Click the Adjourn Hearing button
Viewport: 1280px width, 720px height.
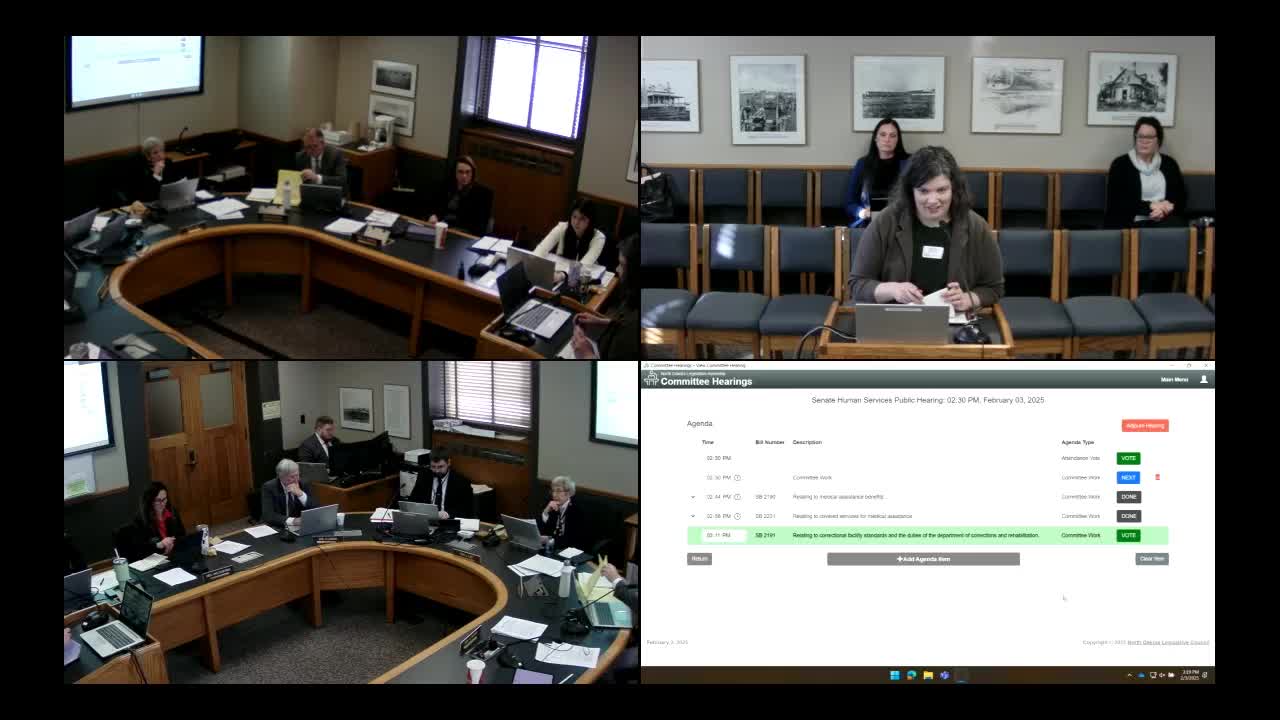(1145, 425)
